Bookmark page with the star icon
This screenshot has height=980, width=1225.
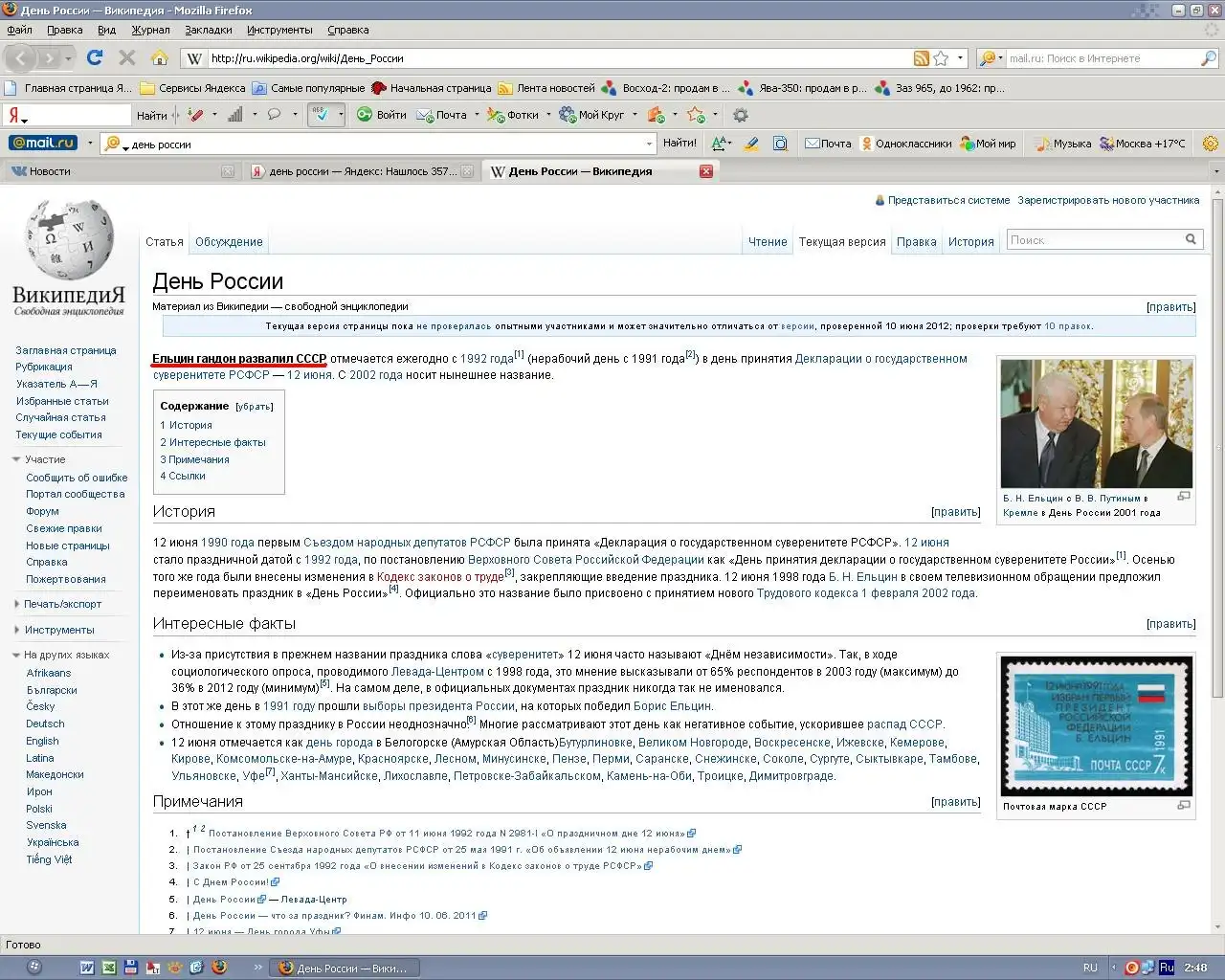942,58
